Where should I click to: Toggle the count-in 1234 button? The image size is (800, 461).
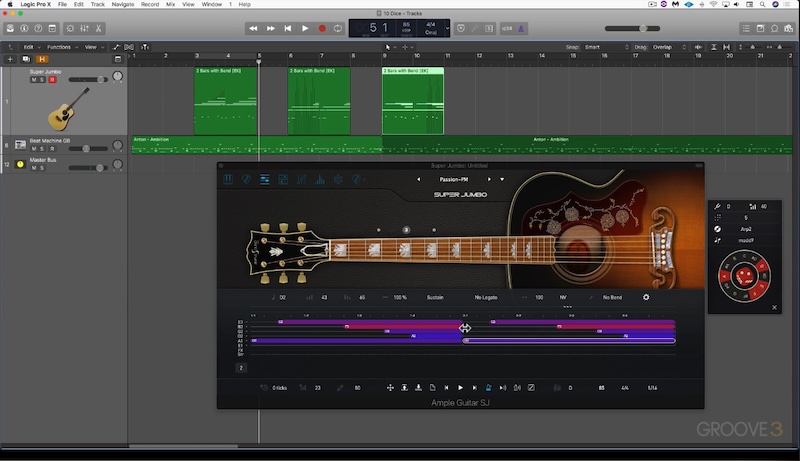[x=507, y=29]
